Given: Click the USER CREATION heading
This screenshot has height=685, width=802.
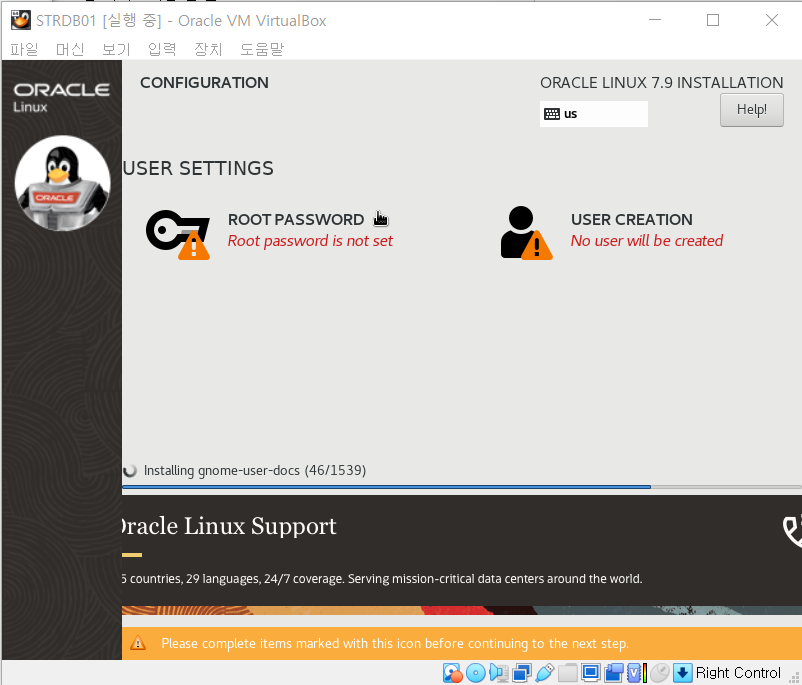Looking at the screenshot, I should tap(632, 219).
